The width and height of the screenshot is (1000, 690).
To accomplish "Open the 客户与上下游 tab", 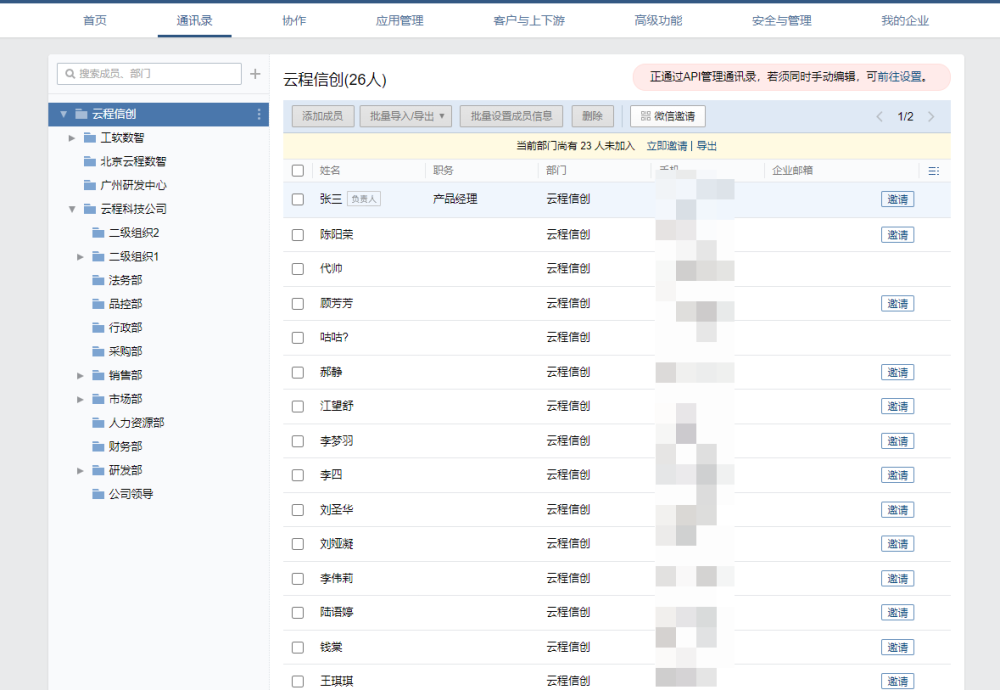I will (529, 20).
